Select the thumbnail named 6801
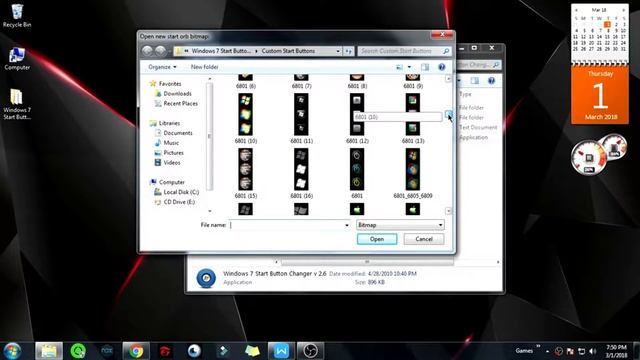The height and width of the screenshot is (360, 640). point(357,173)
